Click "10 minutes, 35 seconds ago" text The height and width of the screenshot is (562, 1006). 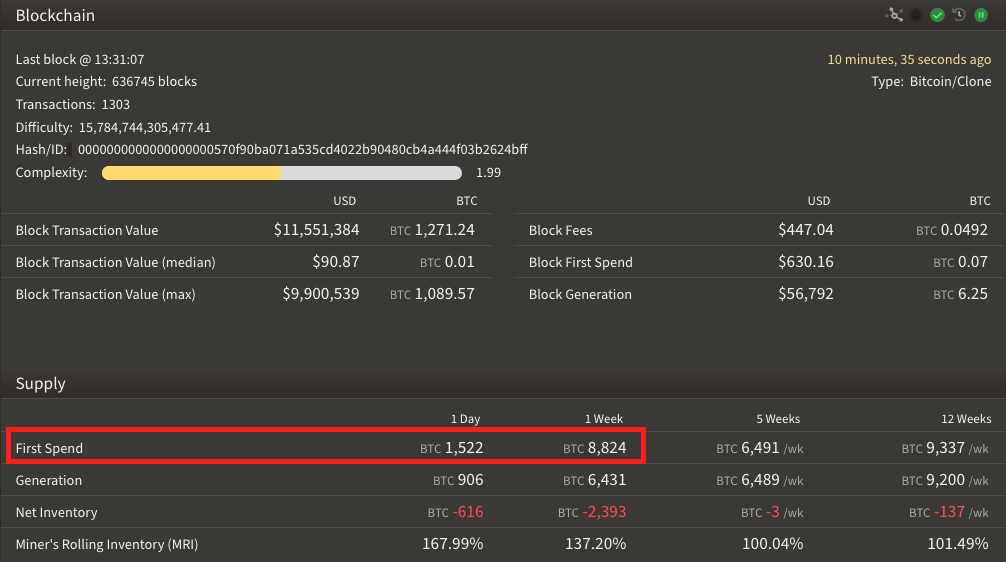coord(909,60)
